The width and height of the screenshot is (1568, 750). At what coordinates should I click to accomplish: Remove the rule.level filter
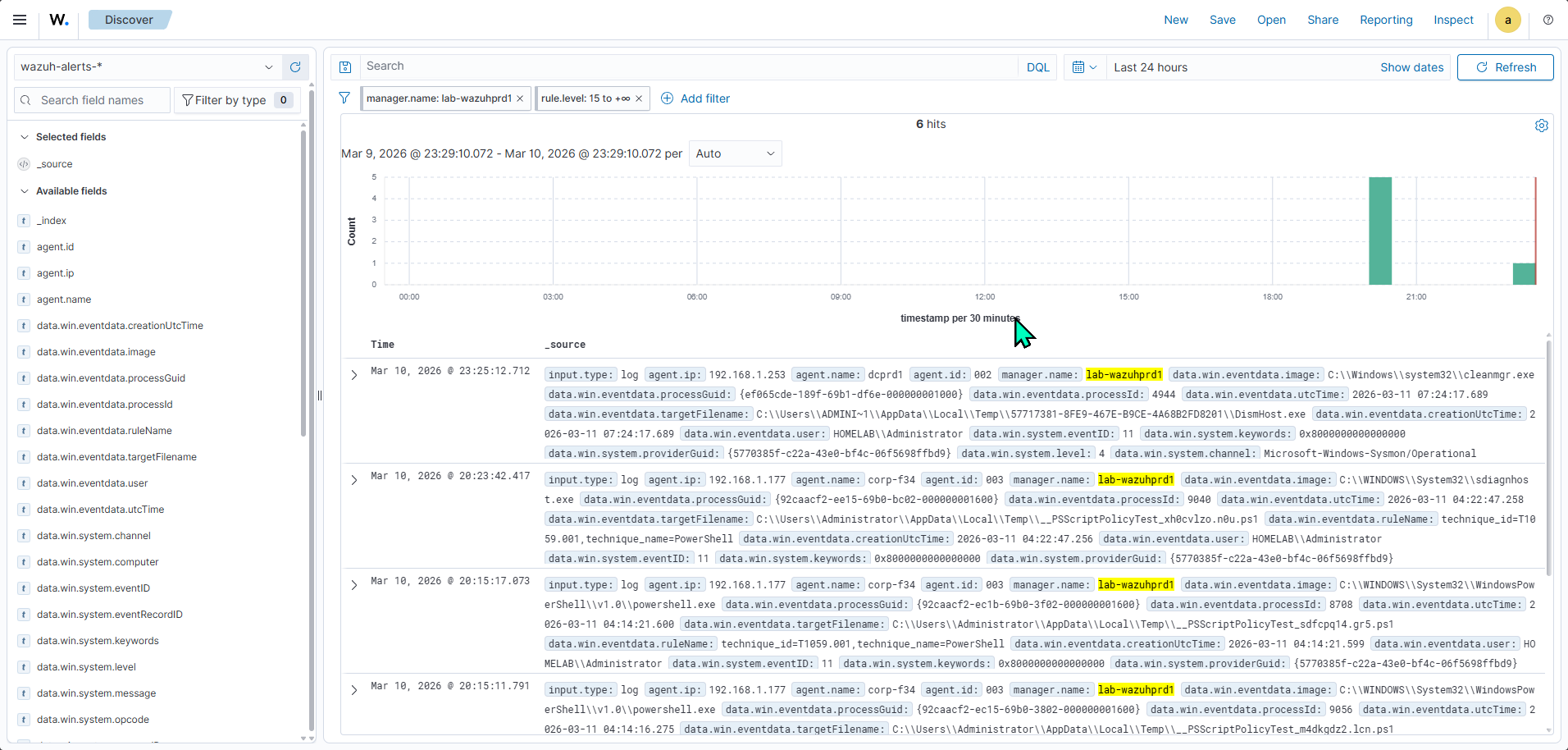click(x=639, y=98)
